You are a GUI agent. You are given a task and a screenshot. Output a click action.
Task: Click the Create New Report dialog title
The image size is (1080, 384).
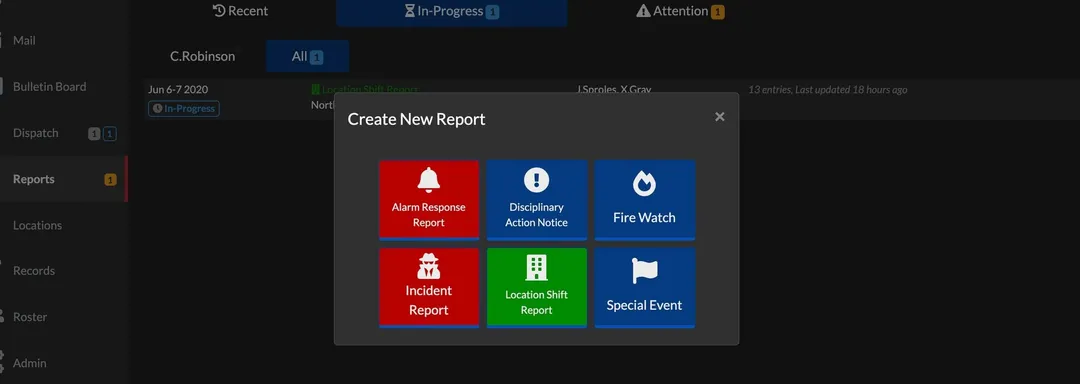pos(416,119)
